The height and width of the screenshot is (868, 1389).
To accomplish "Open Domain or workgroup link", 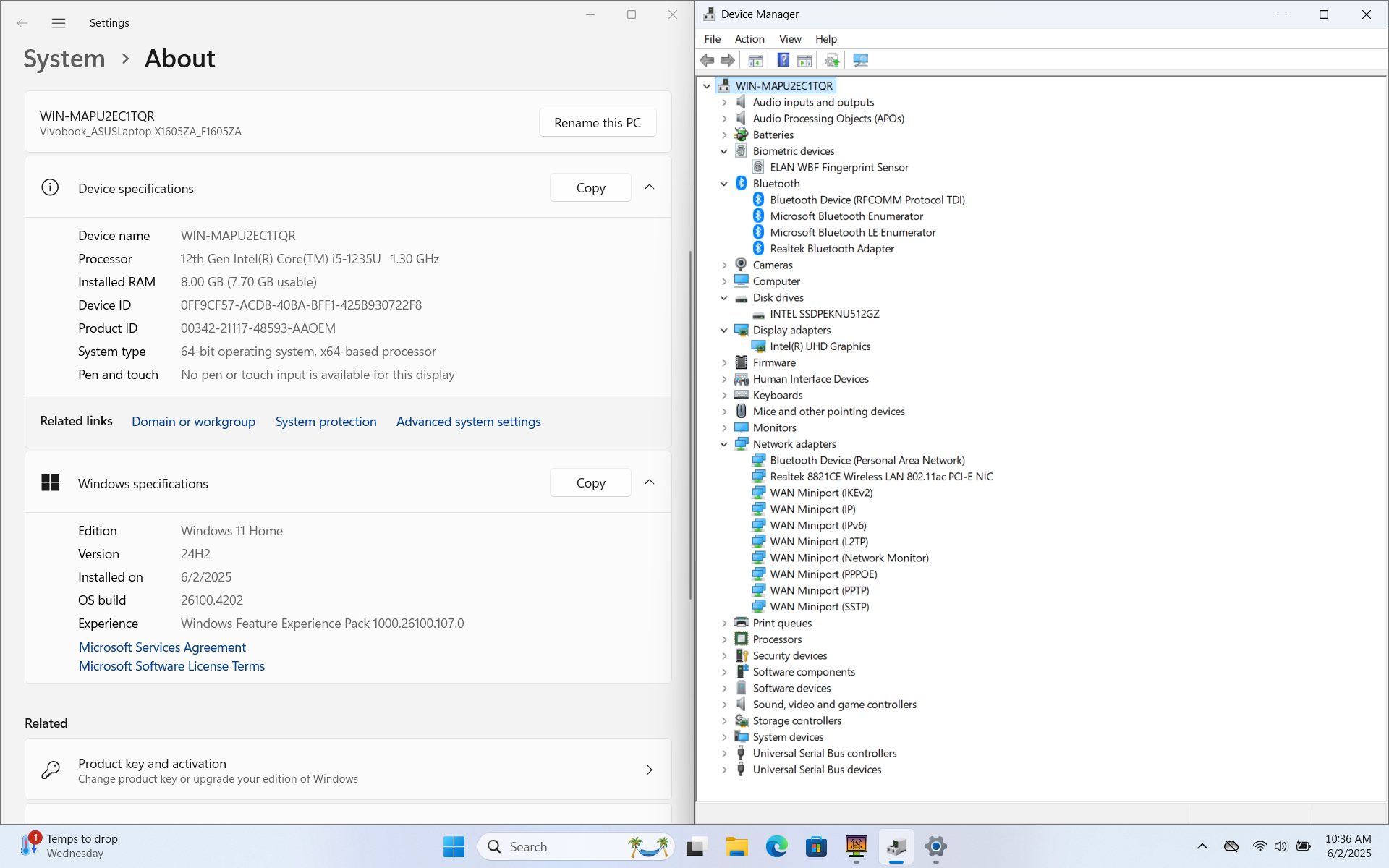I will pos(193,422).
